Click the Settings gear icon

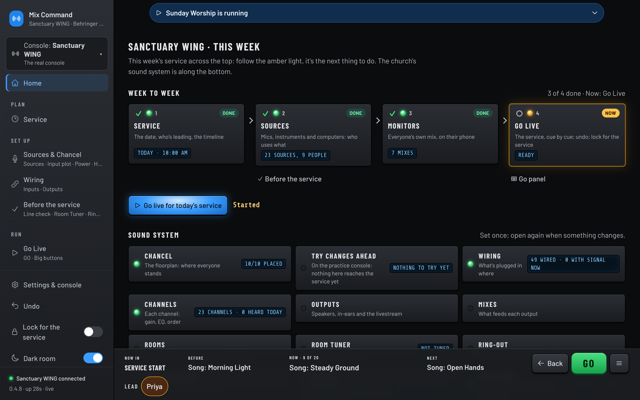tap(15, 285)
